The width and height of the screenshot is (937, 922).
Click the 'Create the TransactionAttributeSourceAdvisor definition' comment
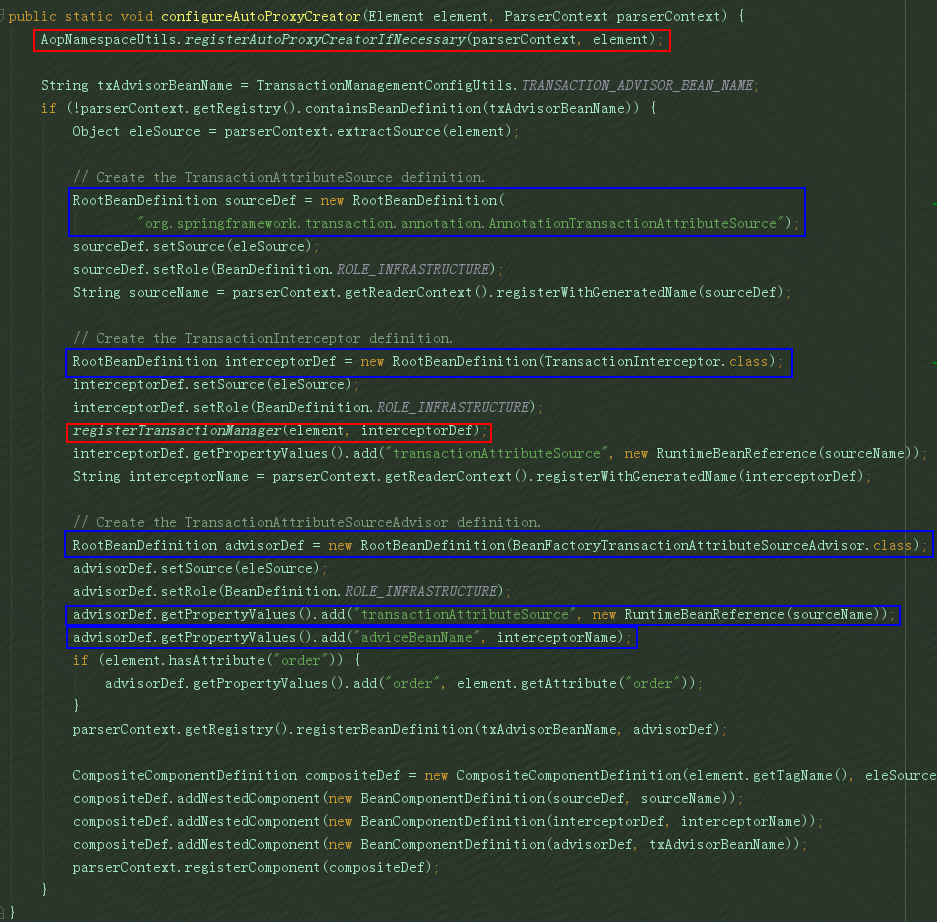[307, 522]
